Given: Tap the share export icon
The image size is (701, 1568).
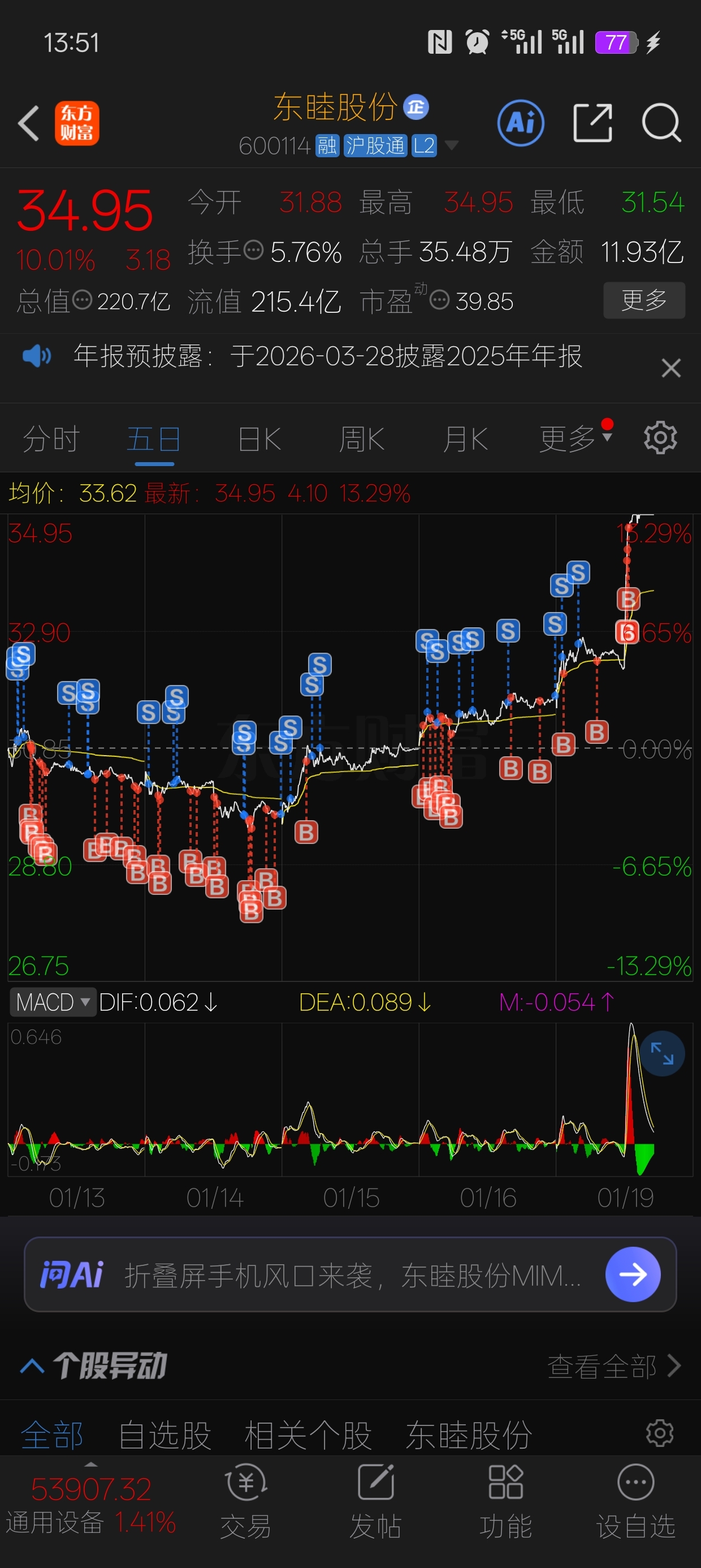Looking at the screenshot, I should [592, 123].
